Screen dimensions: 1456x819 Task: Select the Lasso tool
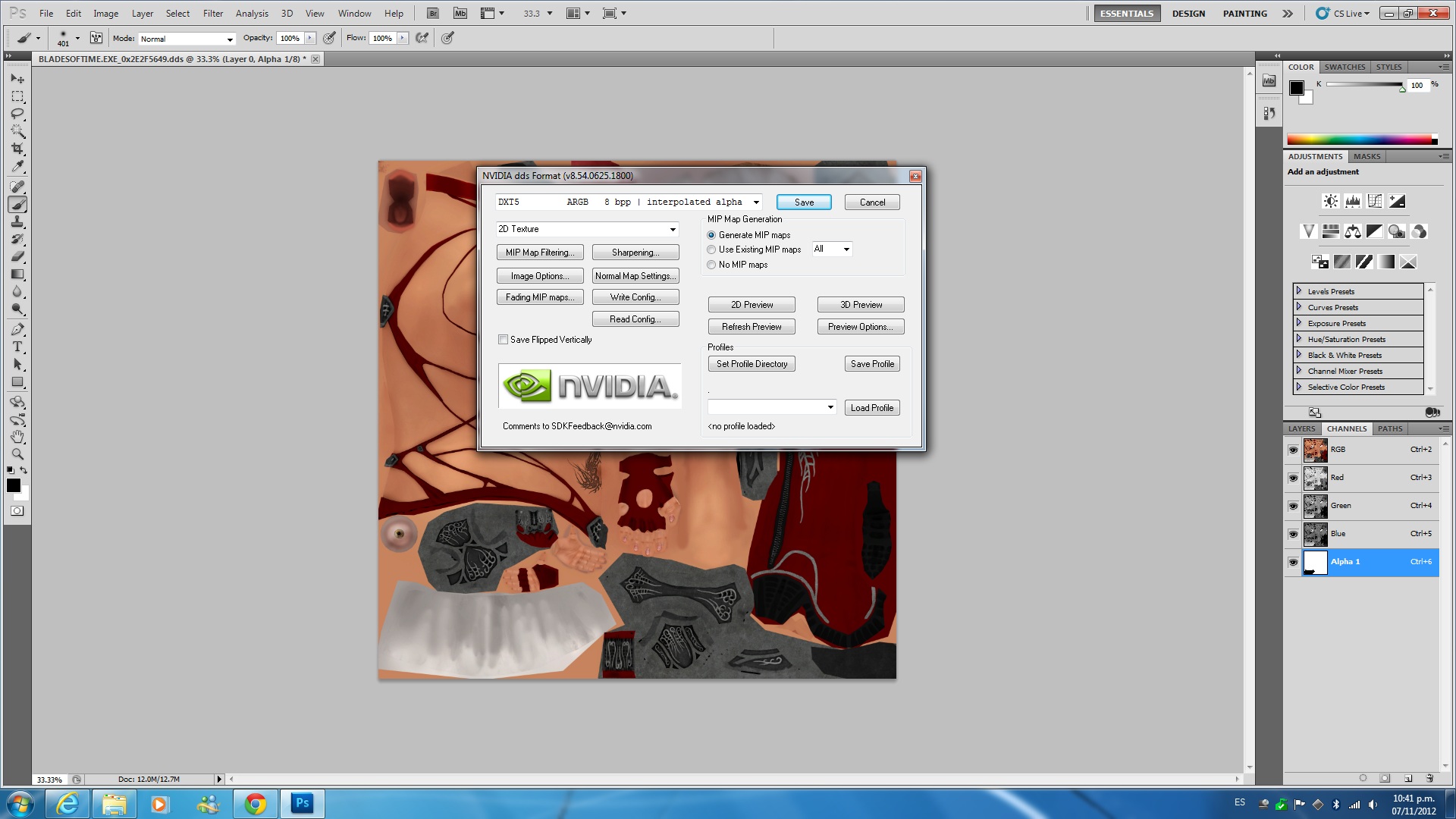17,114
